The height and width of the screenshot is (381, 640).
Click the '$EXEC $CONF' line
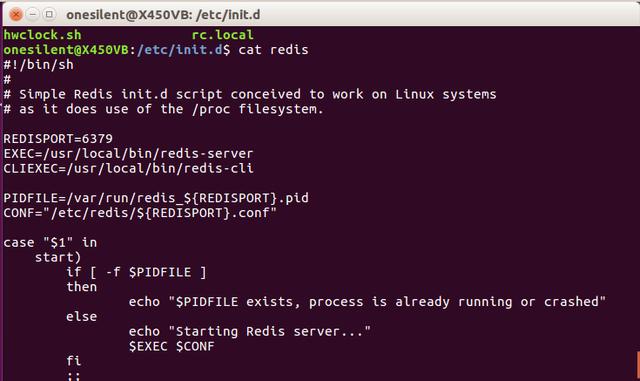tap(171, 347)
